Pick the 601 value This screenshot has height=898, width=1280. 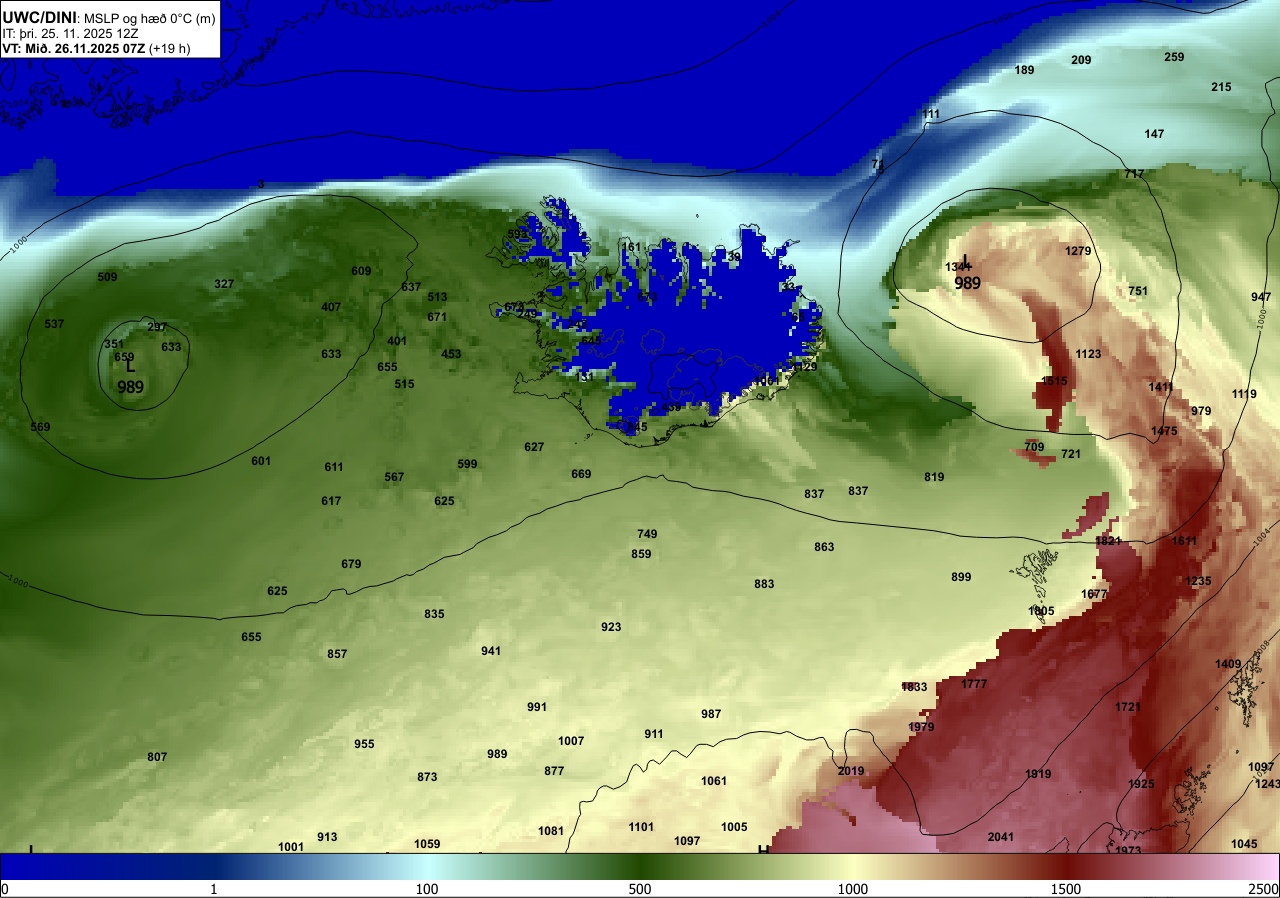(x=261, y=461)
